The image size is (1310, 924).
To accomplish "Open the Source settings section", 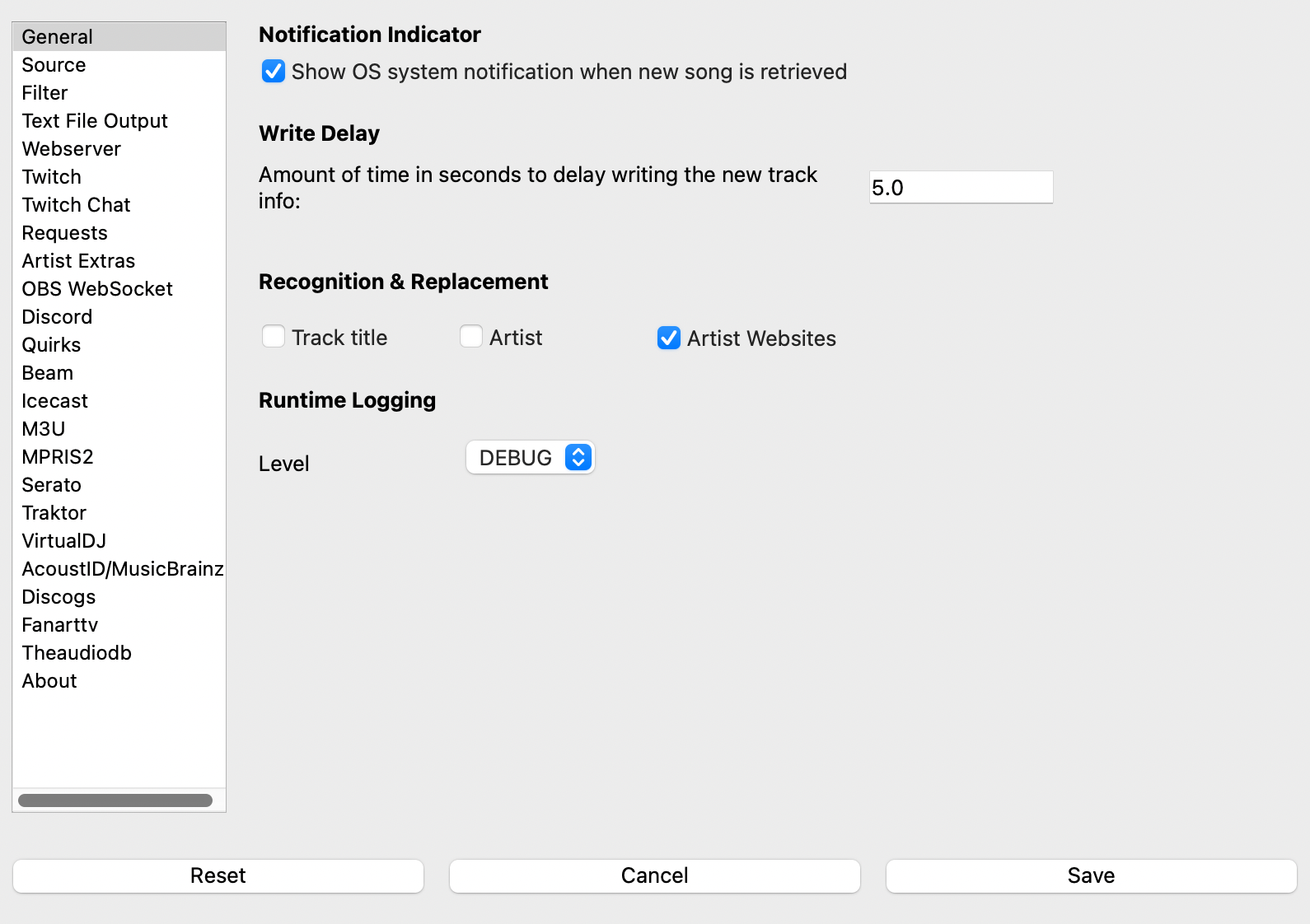I will tap(54, 65).
